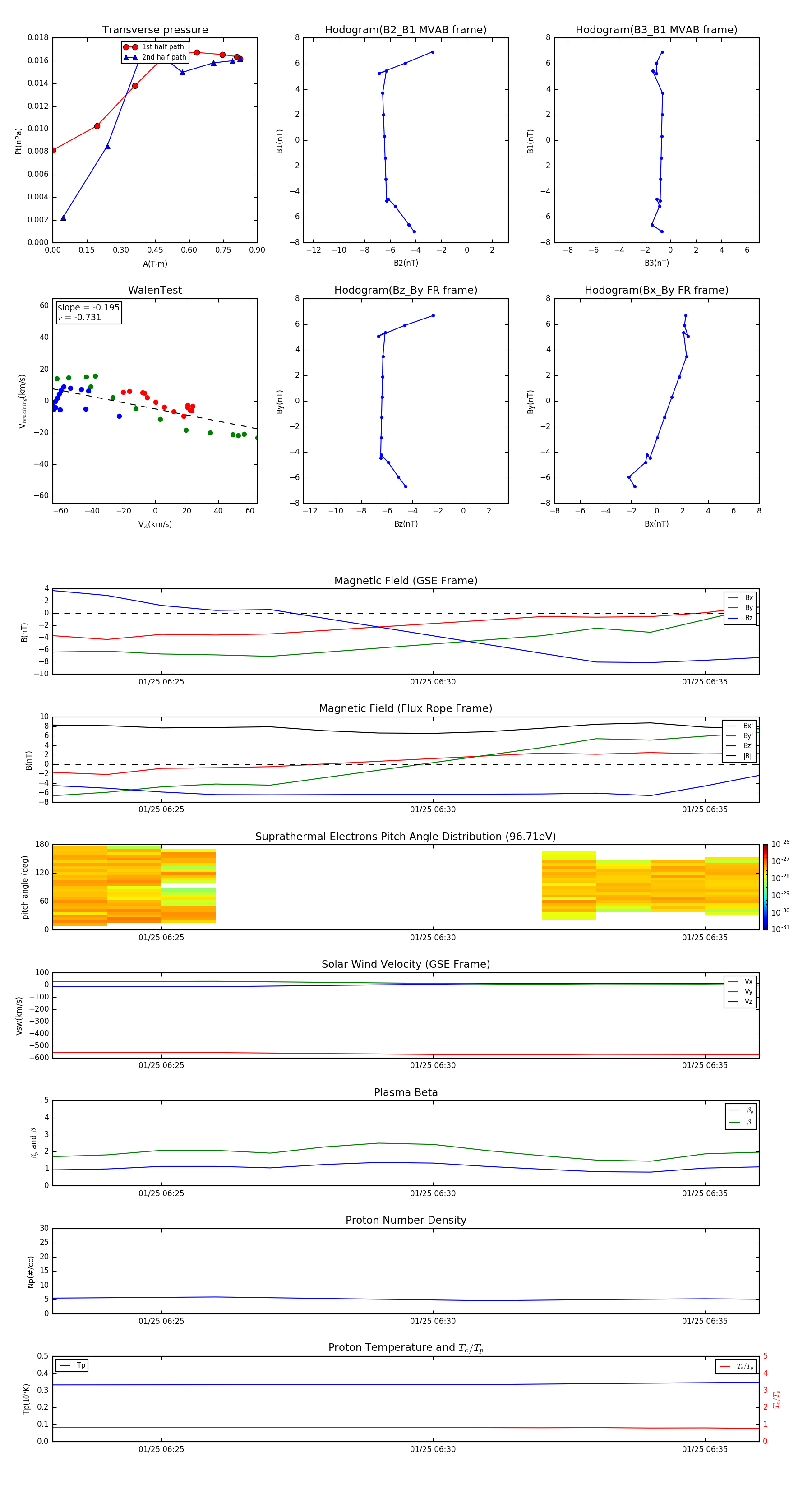The width and height of the screenshot is (812, 1489).
Task: Click the By entry in GSE Frame legend
Action: [740, 607]
